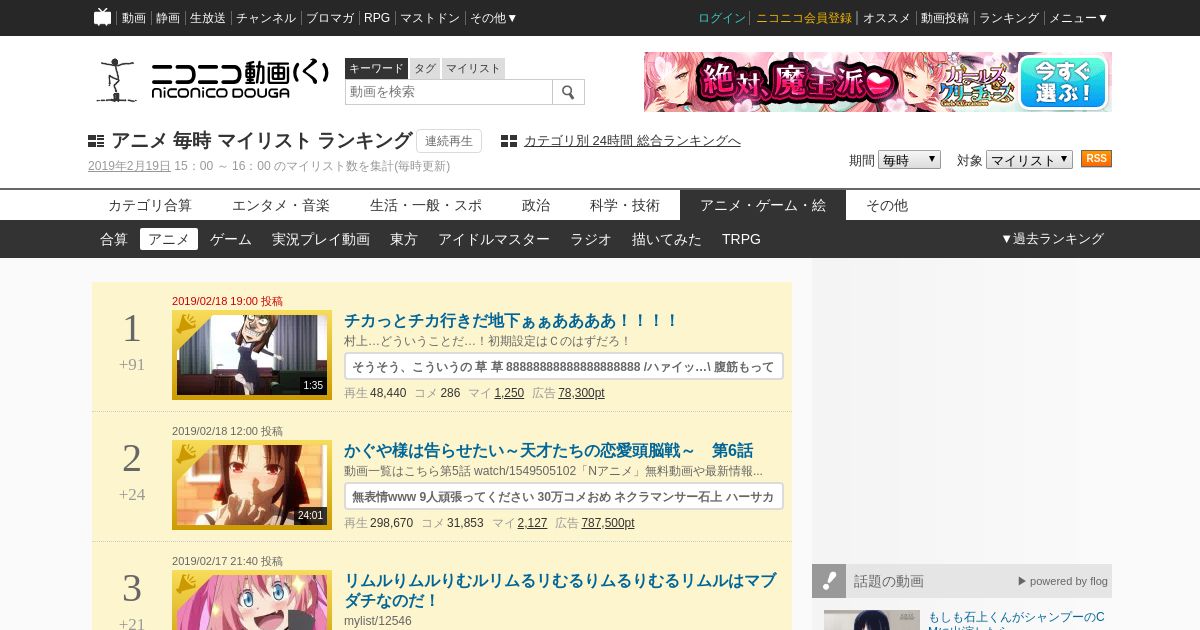The image size is (1200, 630).
Task: Click the 絶対、魔王派 banner ad
Action: click(x=878, y=82)
